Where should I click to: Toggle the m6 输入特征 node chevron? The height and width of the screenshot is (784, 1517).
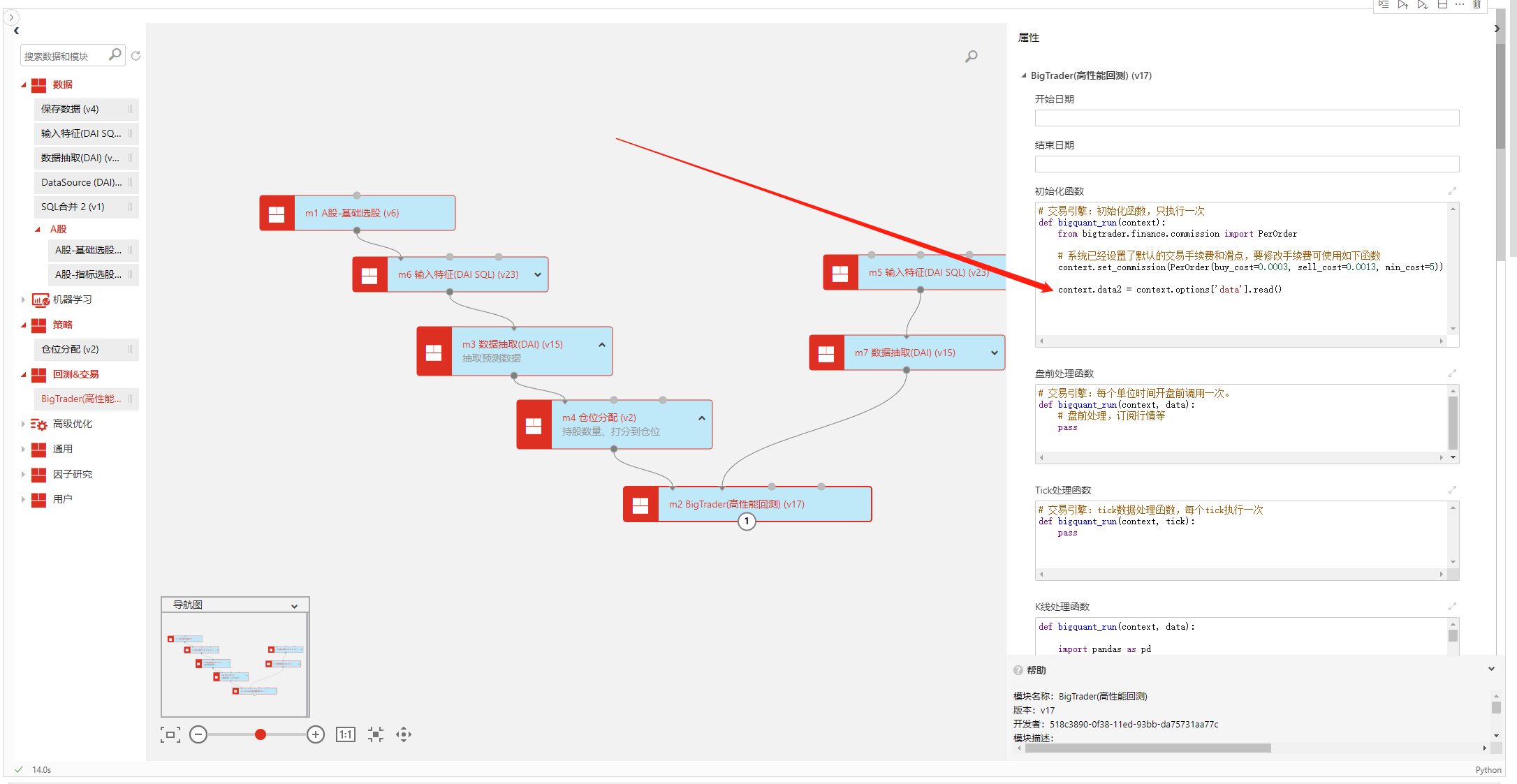tap(538, 275)
